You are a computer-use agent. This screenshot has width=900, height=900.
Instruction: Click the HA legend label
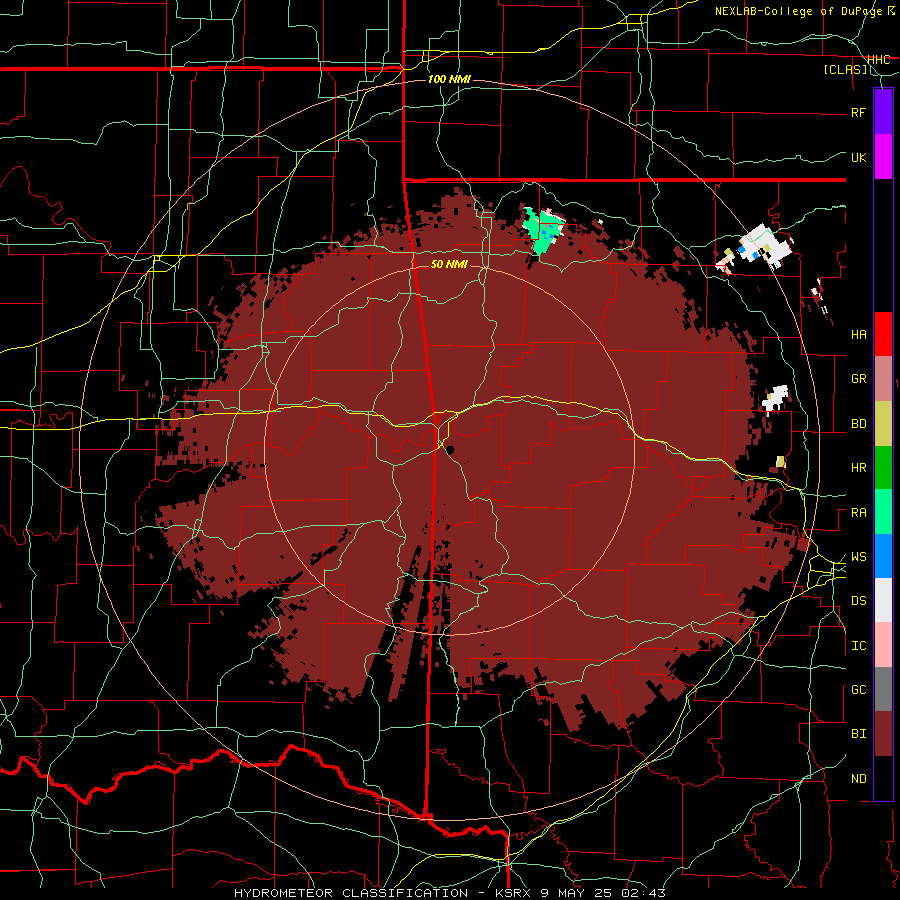pos(858,335)
